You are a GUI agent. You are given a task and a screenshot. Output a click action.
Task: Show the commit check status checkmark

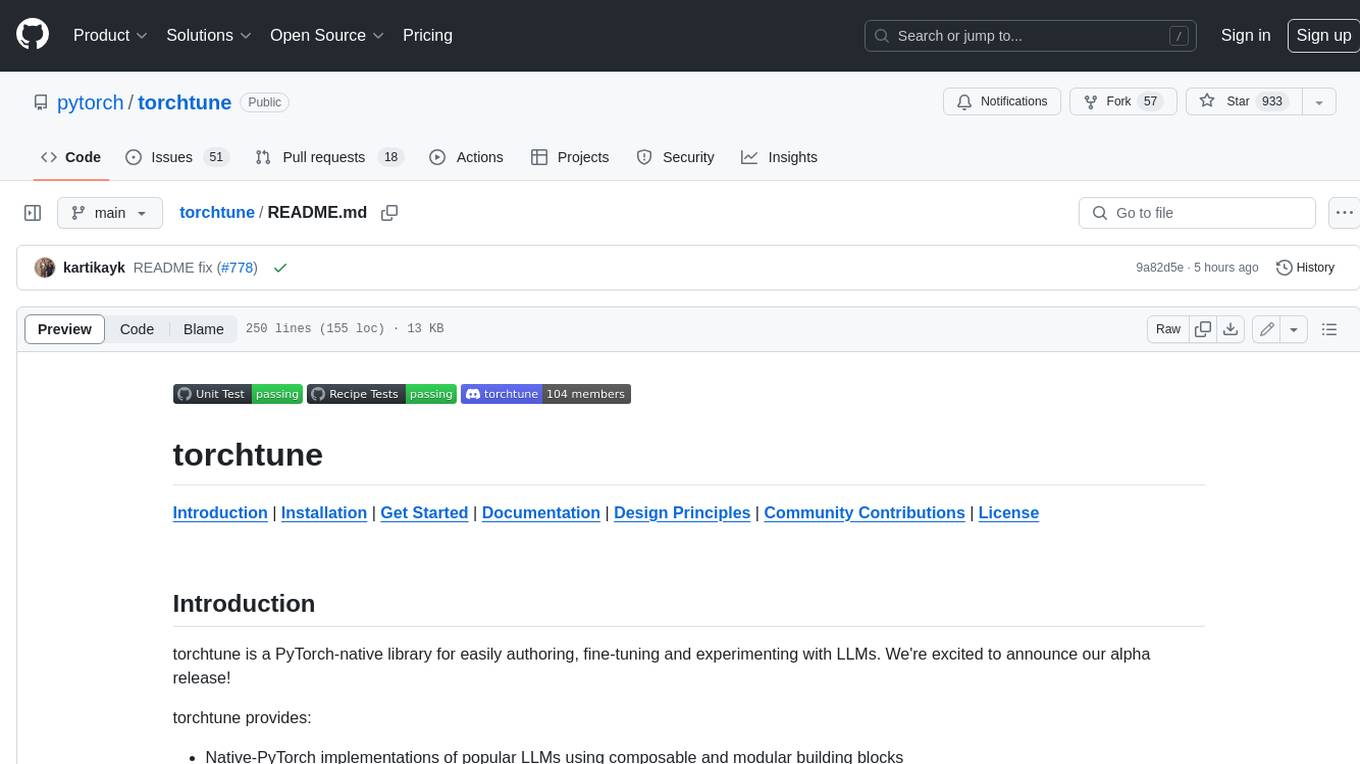[x=280, y=268]
